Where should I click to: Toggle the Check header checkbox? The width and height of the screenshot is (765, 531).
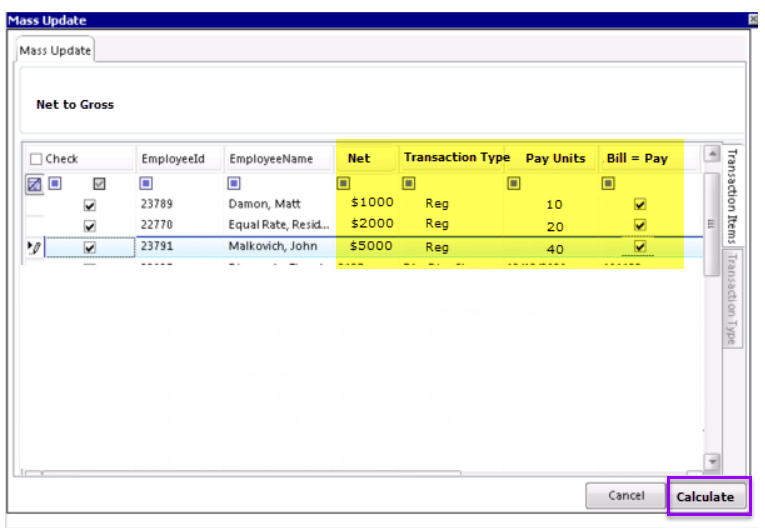36,159
